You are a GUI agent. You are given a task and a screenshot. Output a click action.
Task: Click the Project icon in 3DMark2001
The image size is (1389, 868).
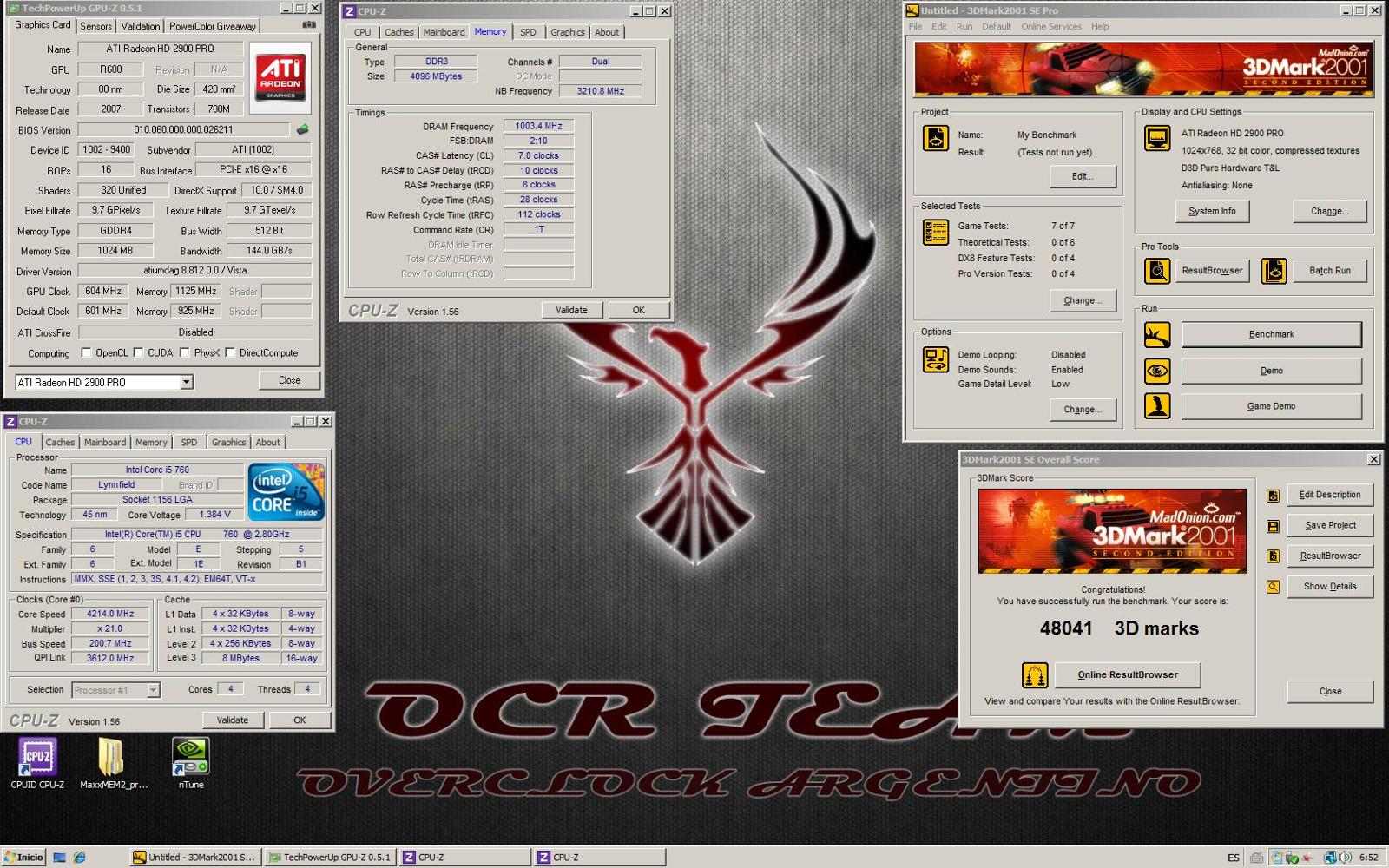point(936,138)
